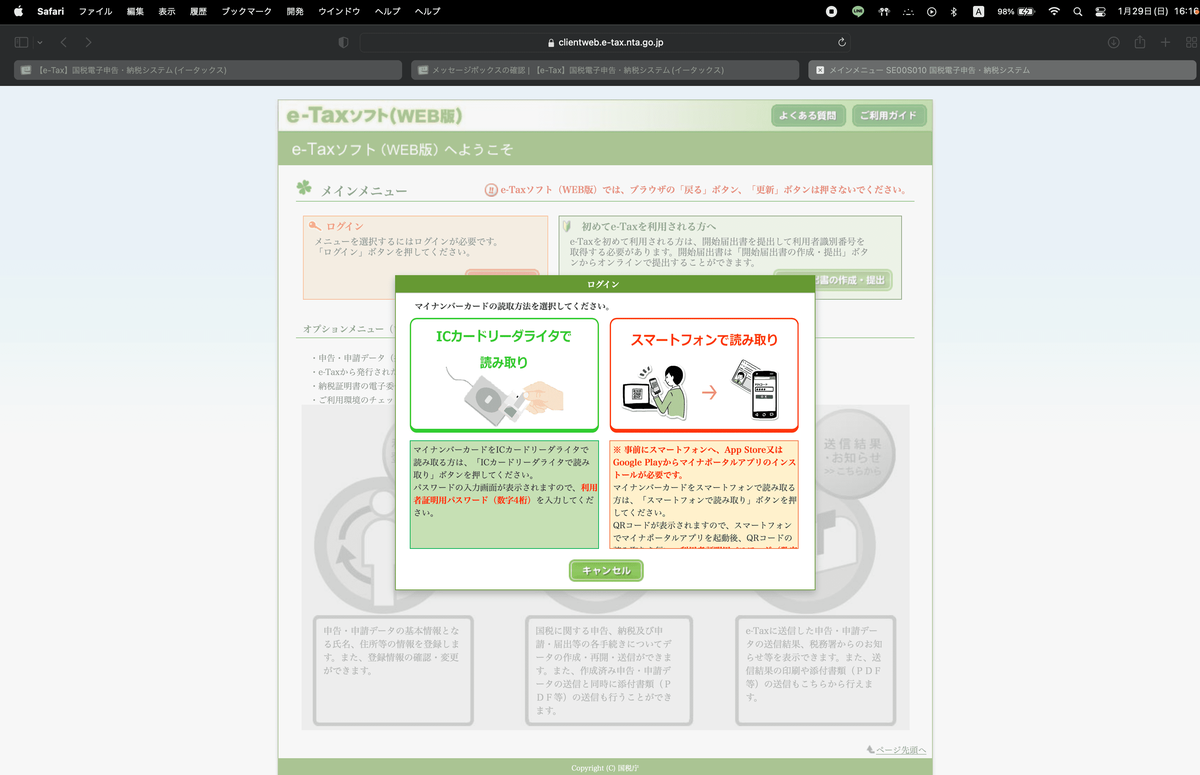
Task: Click the e-Taxソフト(WEB版) logo
Action: [374, 116]
